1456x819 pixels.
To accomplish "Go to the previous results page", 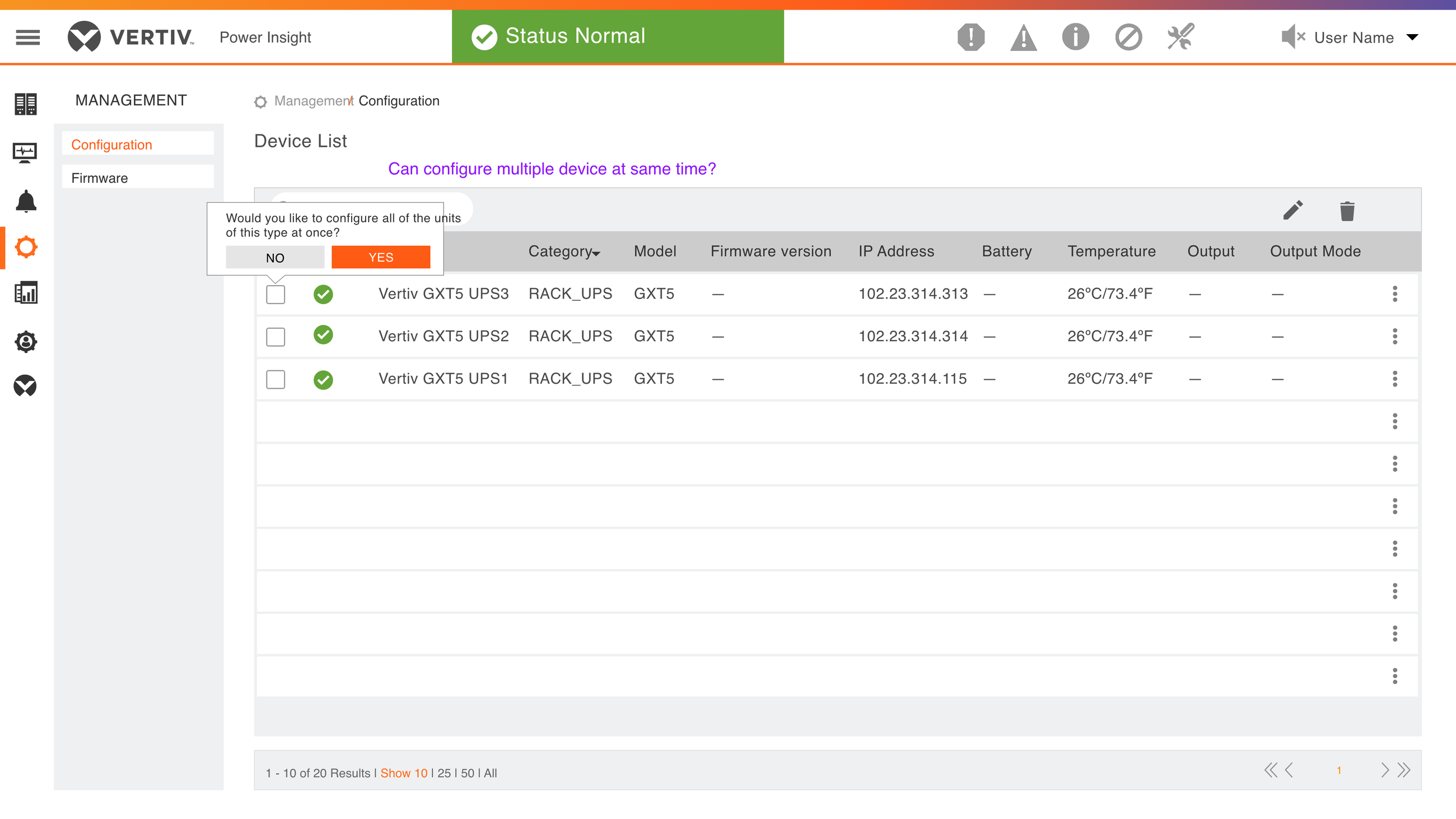I will [1289, 770].
